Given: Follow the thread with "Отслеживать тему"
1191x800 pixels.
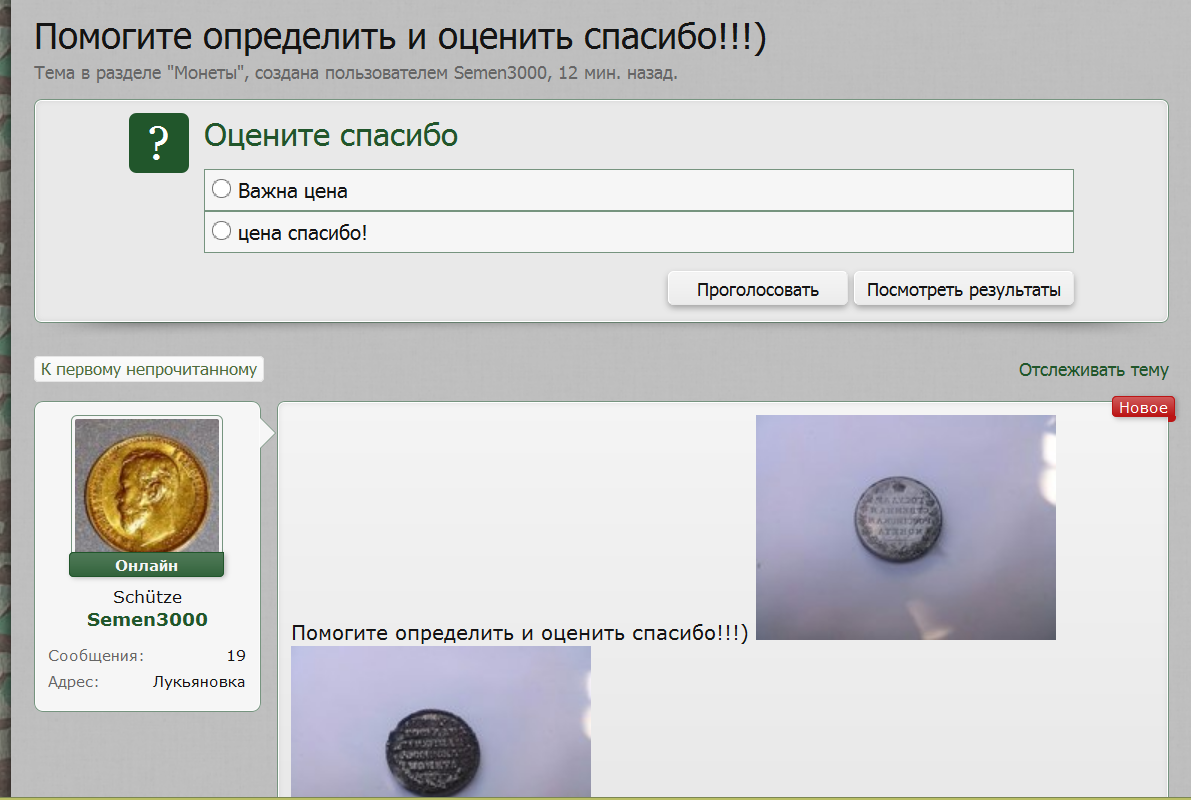Looking at the screenshot, I should tap(1093, 370).
